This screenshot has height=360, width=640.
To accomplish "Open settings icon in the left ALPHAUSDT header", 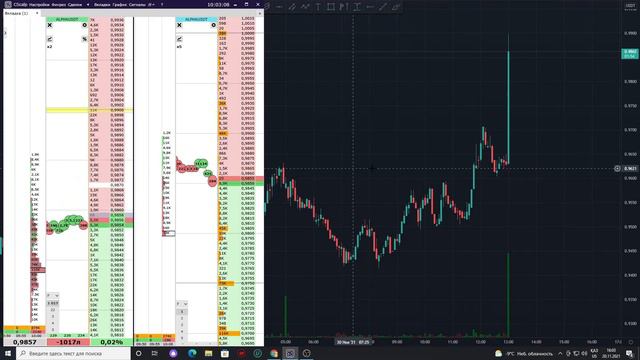I will 84,25.
